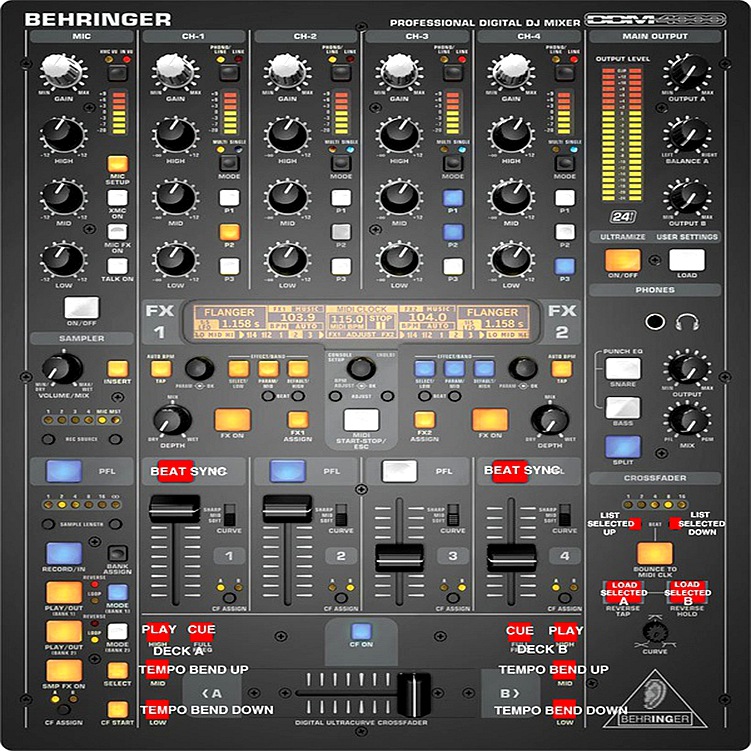The width and height of the screenshot is (751, 751).
Task: Toggle the MIC channel ON/OFF button
Action: pyautogui.click(x=81, y=307)
